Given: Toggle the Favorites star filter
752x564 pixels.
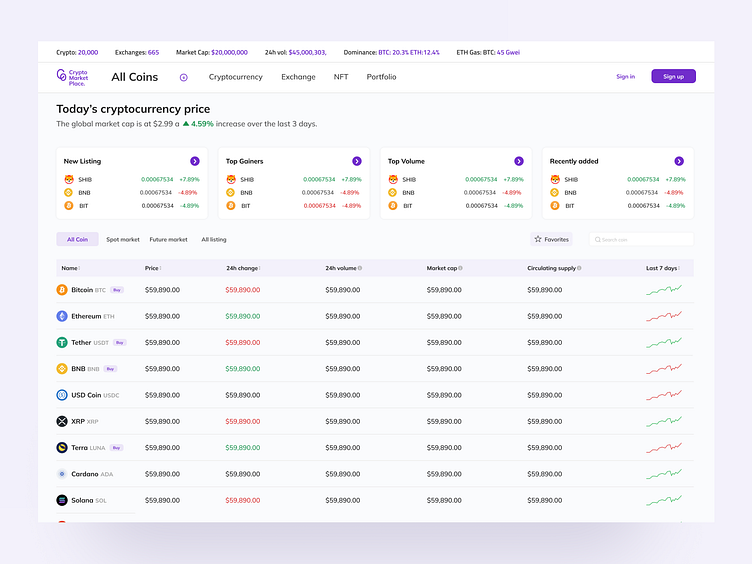Looking at the screenshot, I should tap(551, 240).
